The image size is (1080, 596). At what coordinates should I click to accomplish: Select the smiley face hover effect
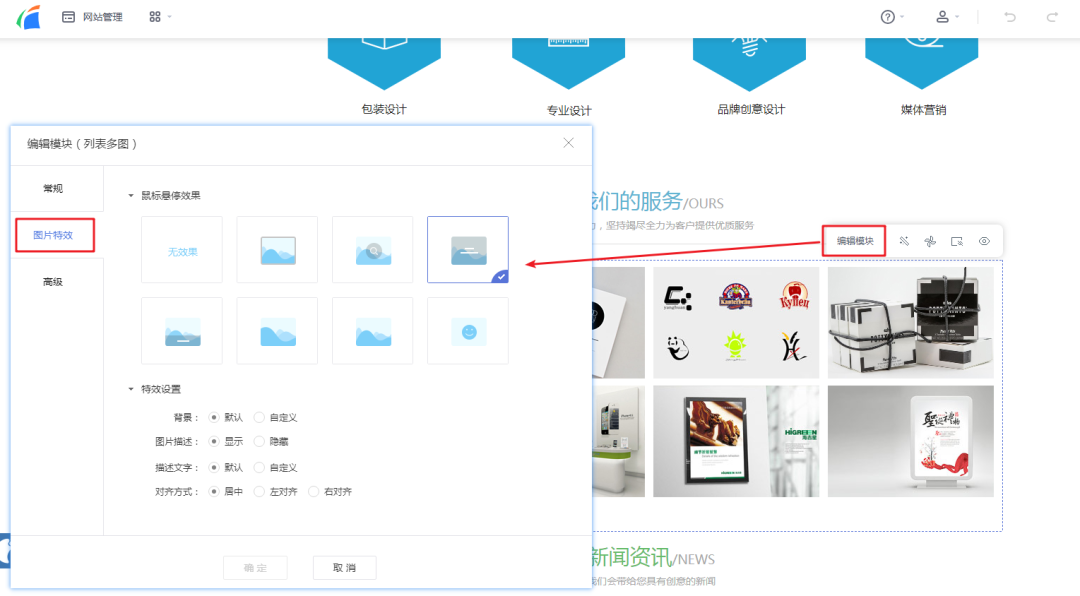pyautogui.click(x=468, y=331)
